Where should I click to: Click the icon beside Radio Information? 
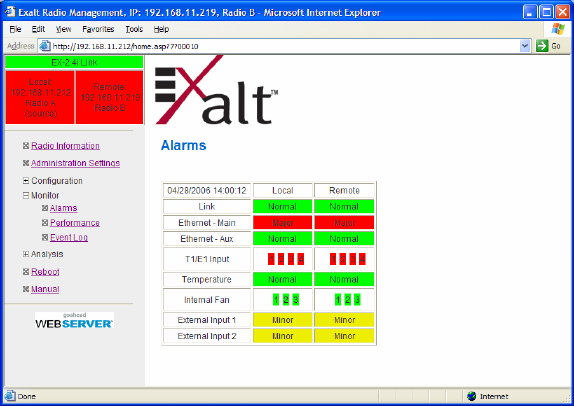[26, 146]
